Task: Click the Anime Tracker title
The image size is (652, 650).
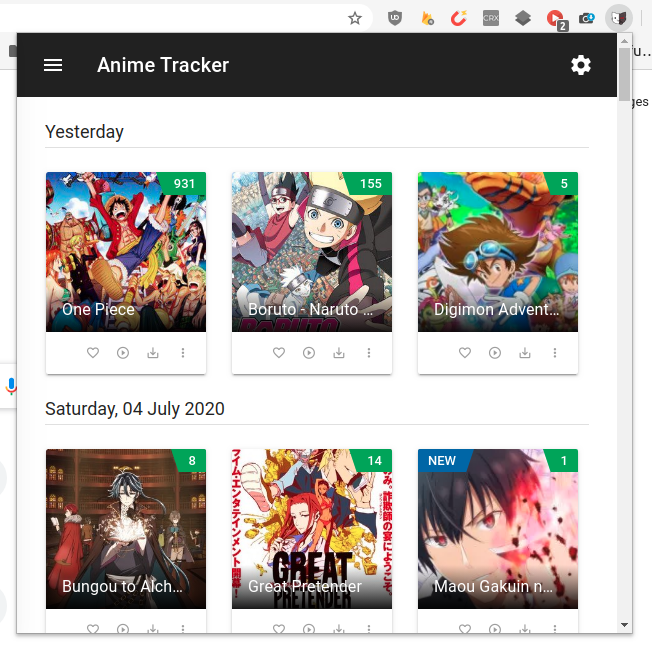Action: [163, 65]
